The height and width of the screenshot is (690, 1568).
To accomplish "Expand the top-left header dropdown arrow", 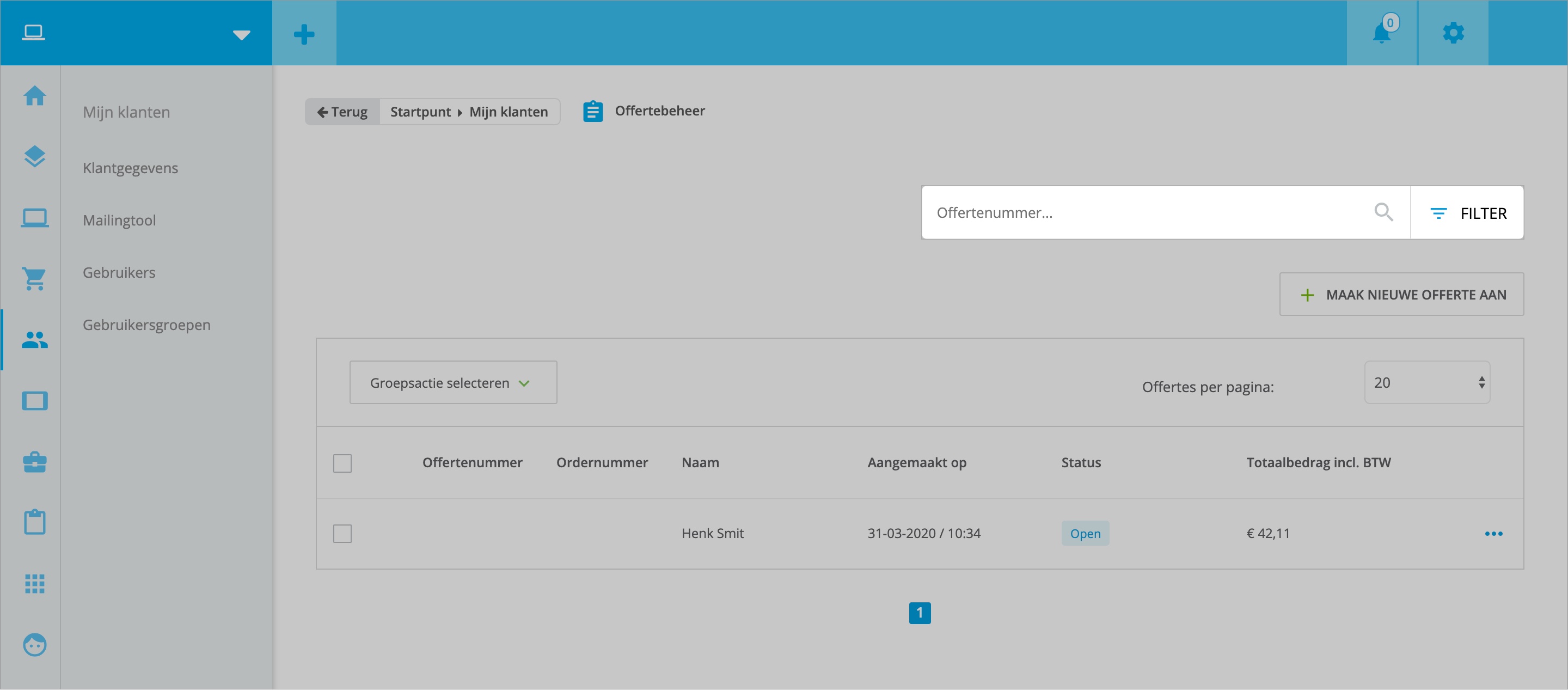I will (242, 35).
